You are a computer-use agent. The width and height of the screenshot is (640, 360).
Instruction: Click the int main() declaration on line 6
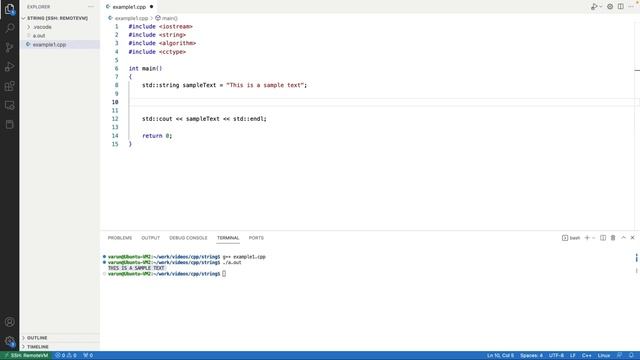[145, 69]
